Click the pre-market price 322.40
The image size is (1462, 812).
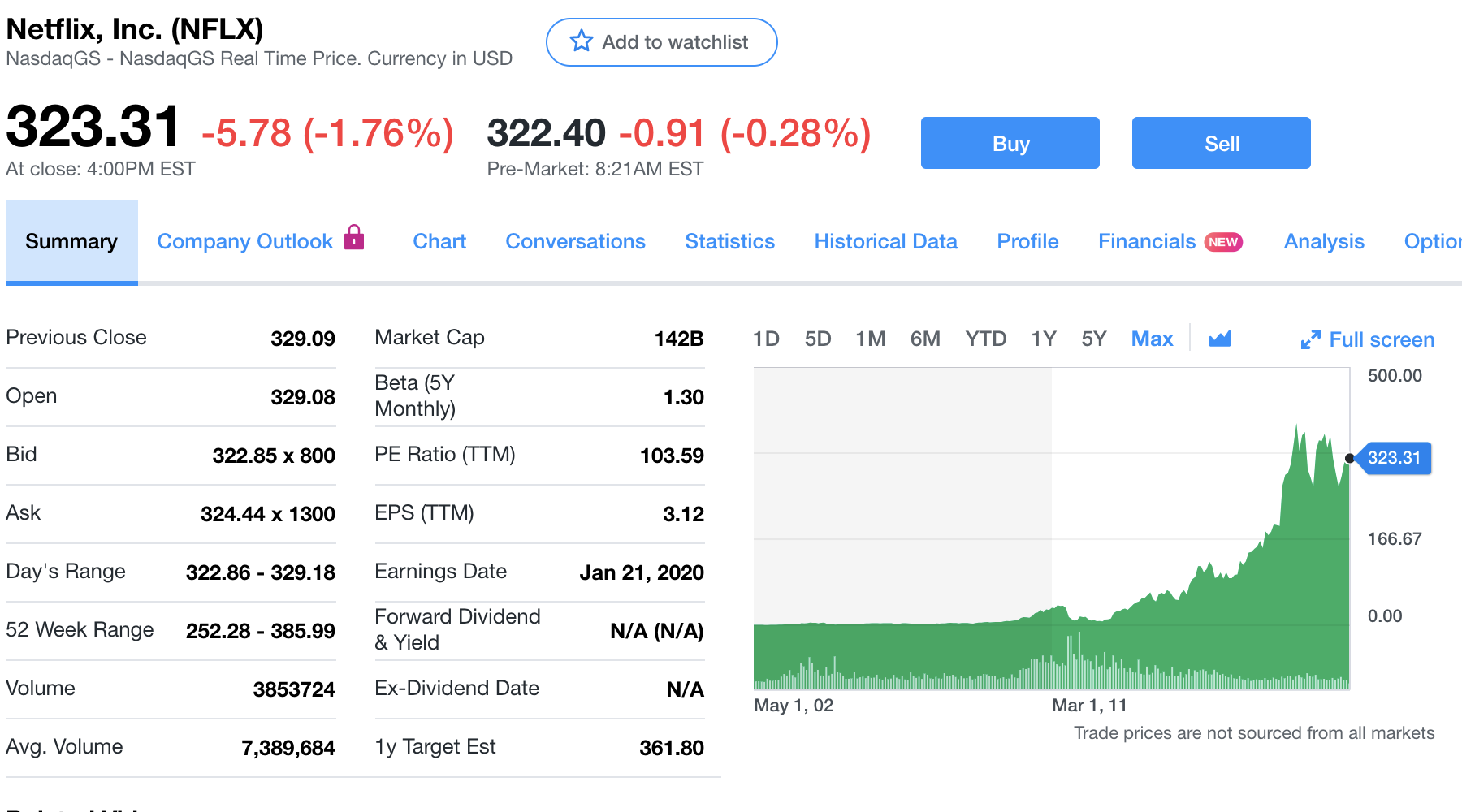click(x=547, y=133)
